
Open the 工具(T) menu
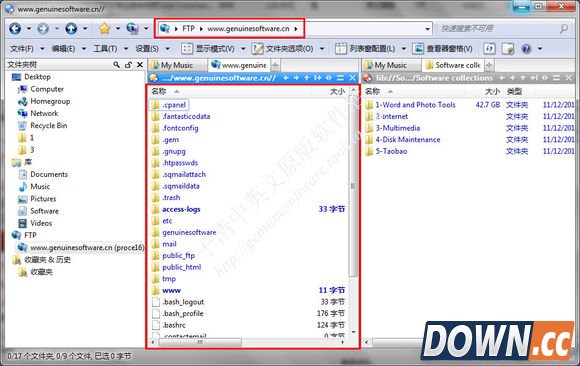click(x=105, y=48)
